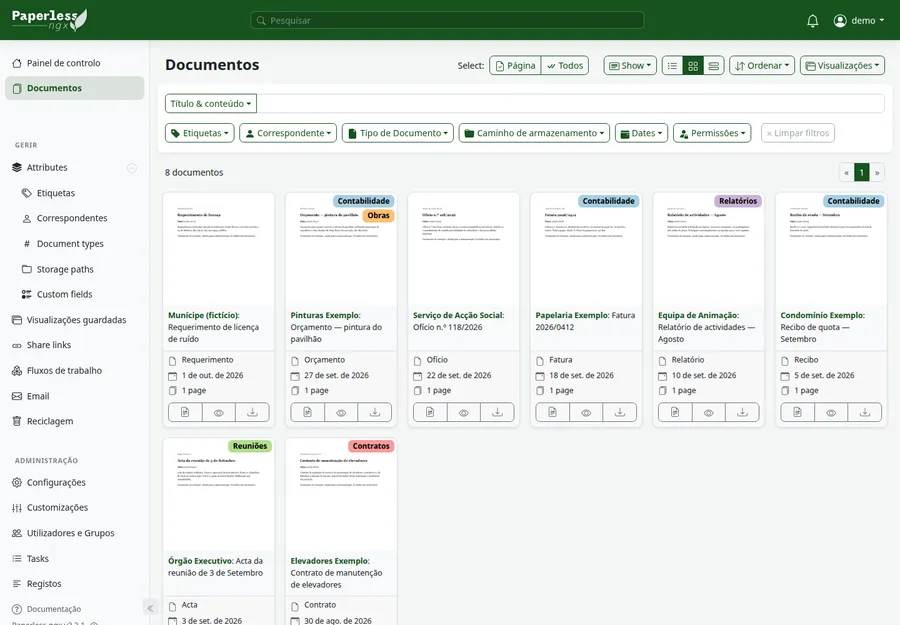The width and height of the screenshot is (900, 625).
Task: Open Configurações settings
Action: tap(75, 483)
